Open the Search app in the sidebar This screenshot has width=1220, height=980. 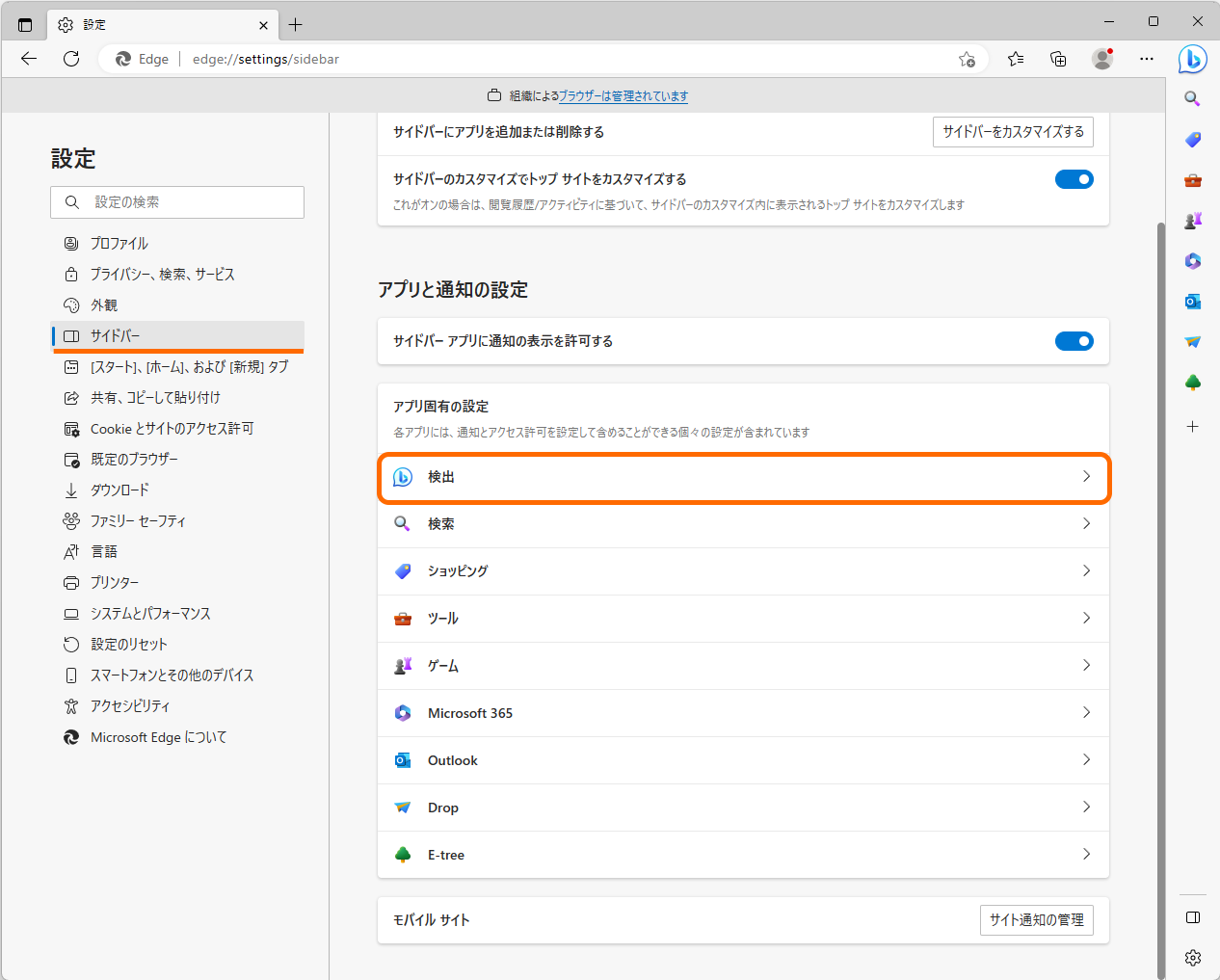[x=1192, y=97]
